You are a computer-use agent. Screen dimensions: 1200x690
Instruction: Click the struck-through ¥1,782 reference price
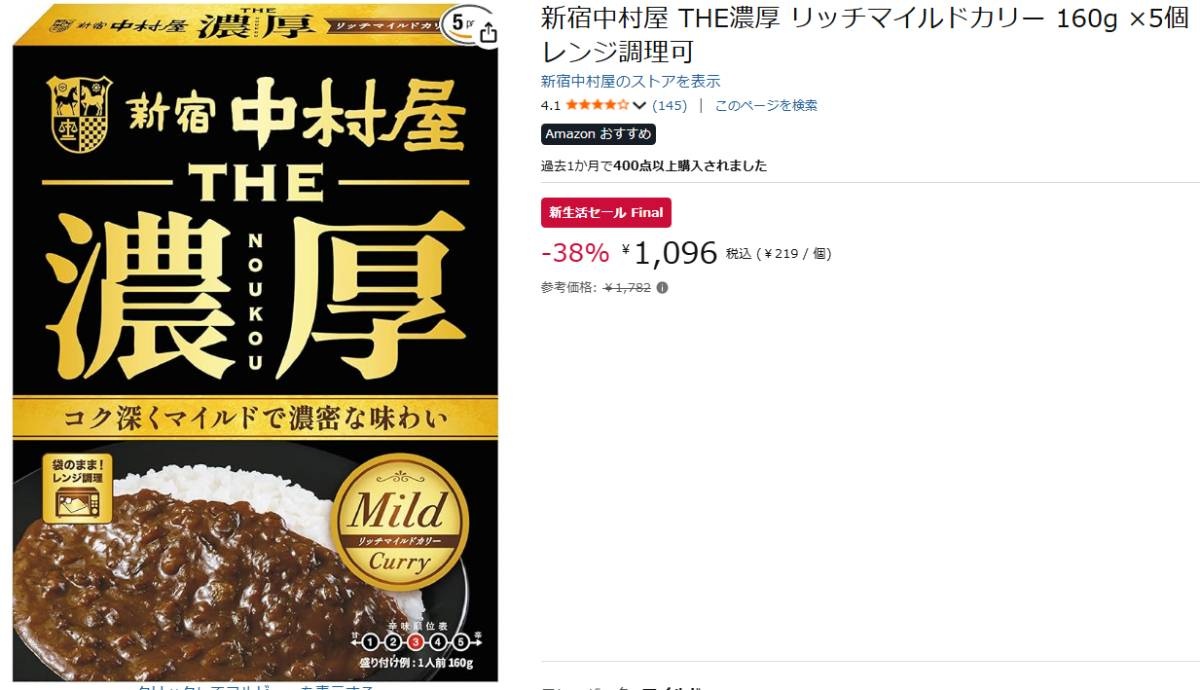627,287
